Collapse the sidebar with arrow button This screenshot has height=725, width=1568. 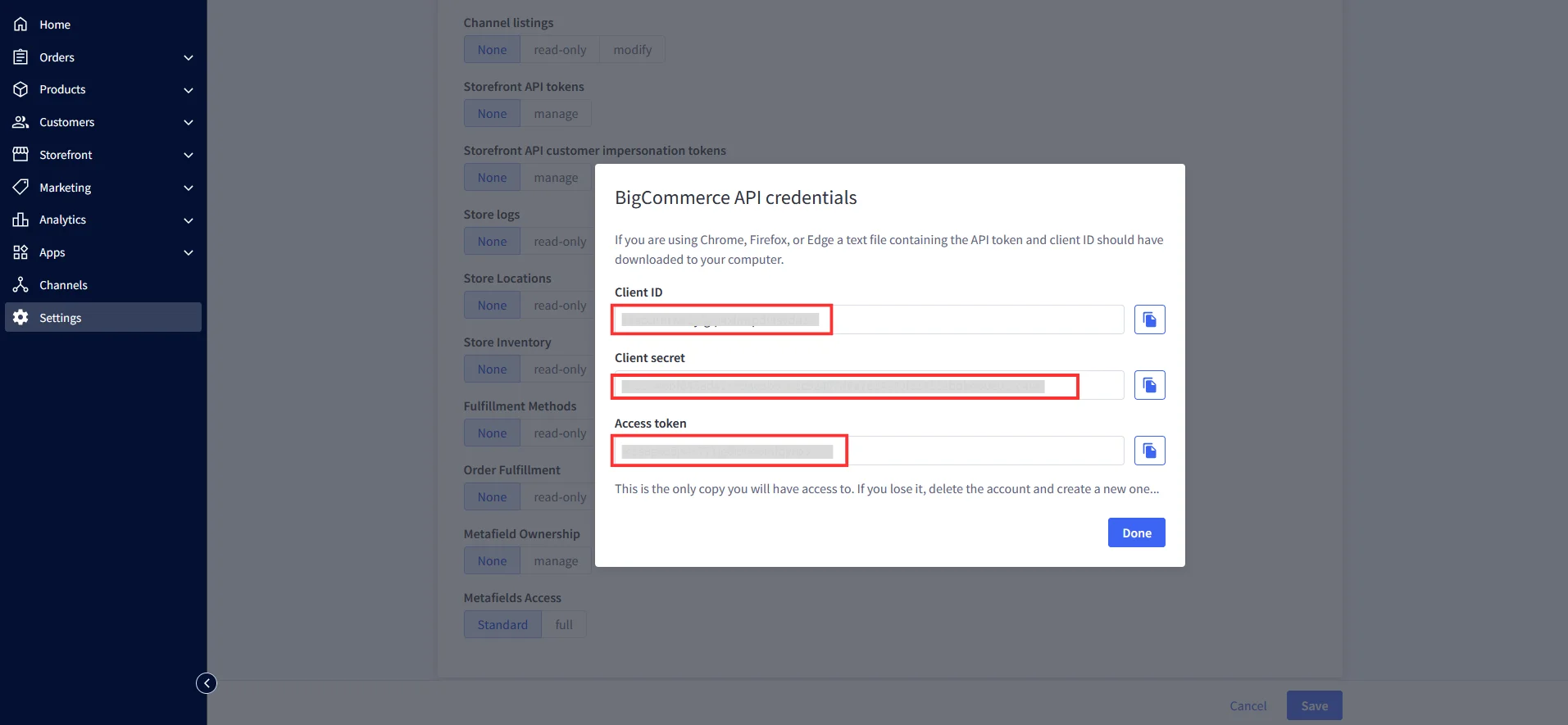pyautogui.click(x=207, y=683)
